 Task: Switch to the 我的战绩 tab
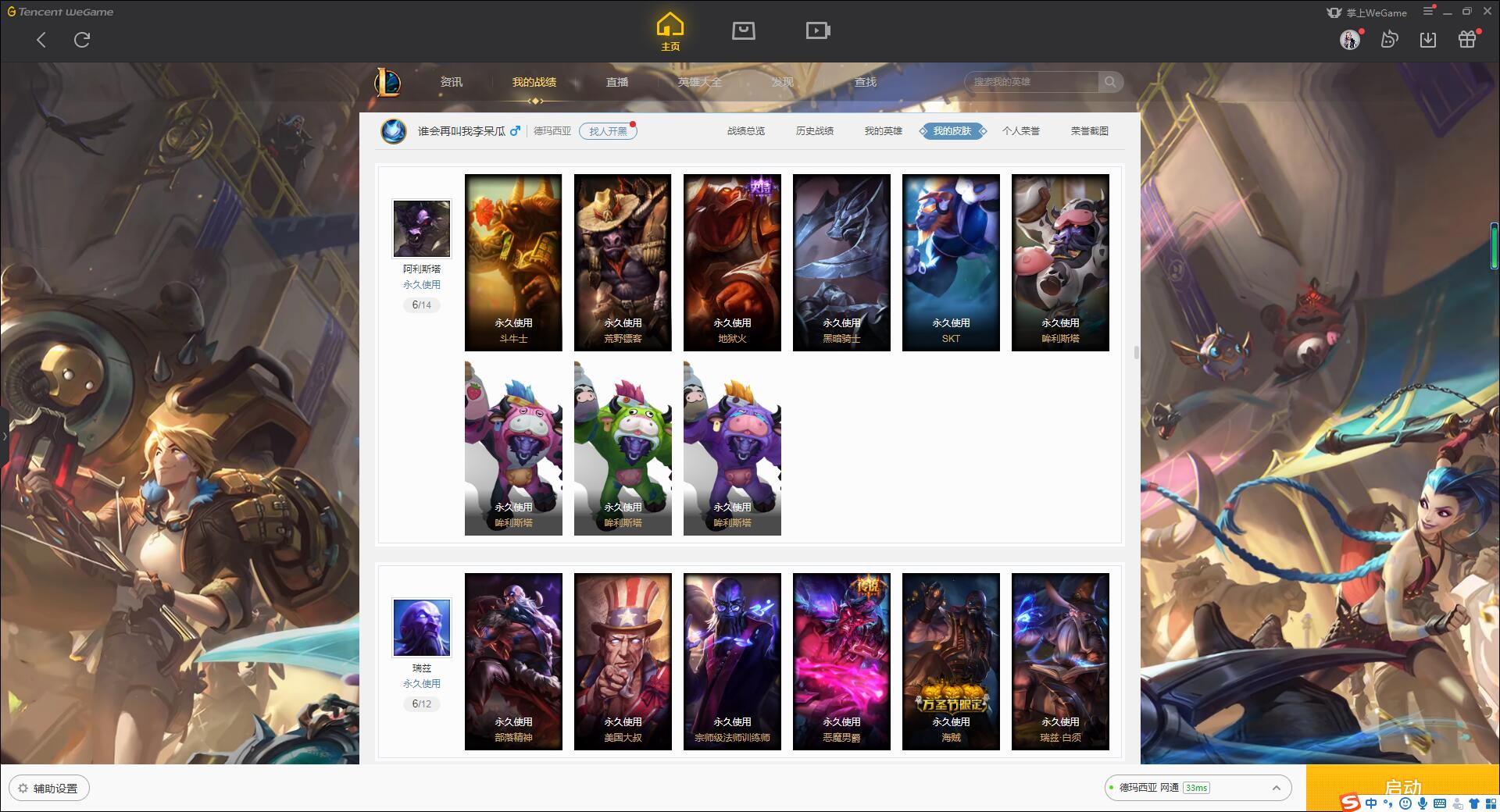534,82
